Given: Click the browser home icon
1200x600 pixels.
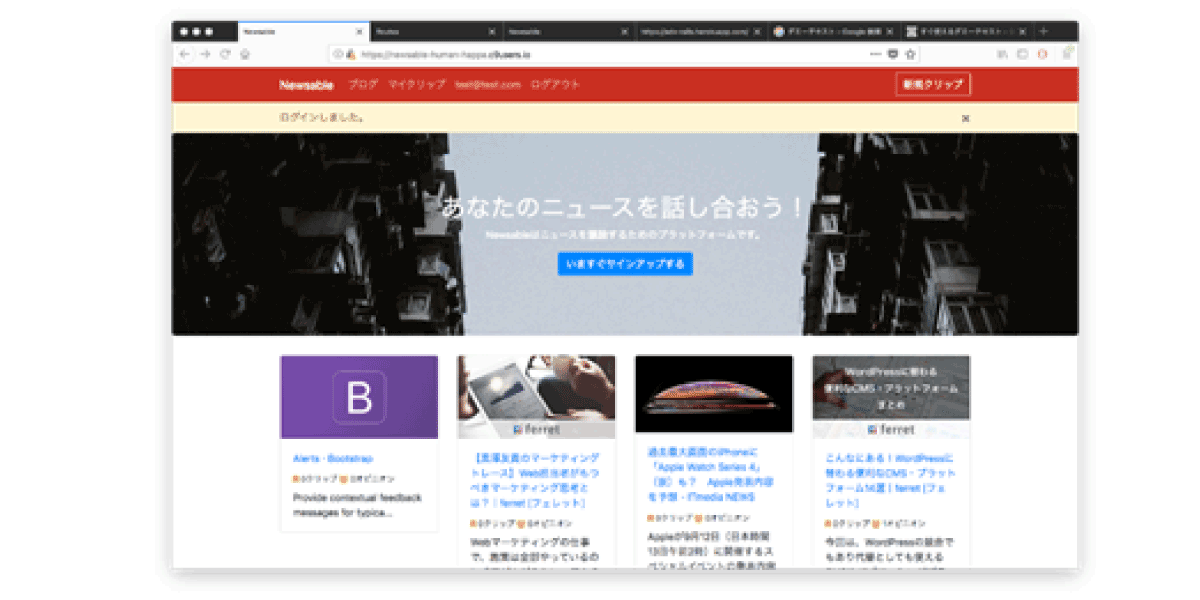Looking at the screenshot, I should (x=245, y=54).
